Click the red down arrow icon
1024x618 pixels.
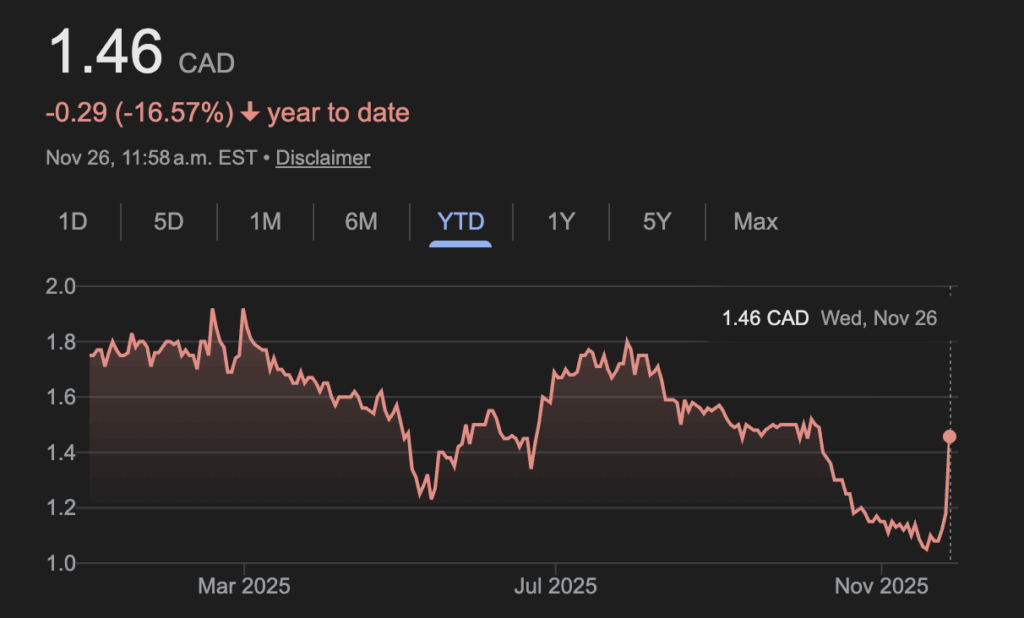tap(250, 113)
